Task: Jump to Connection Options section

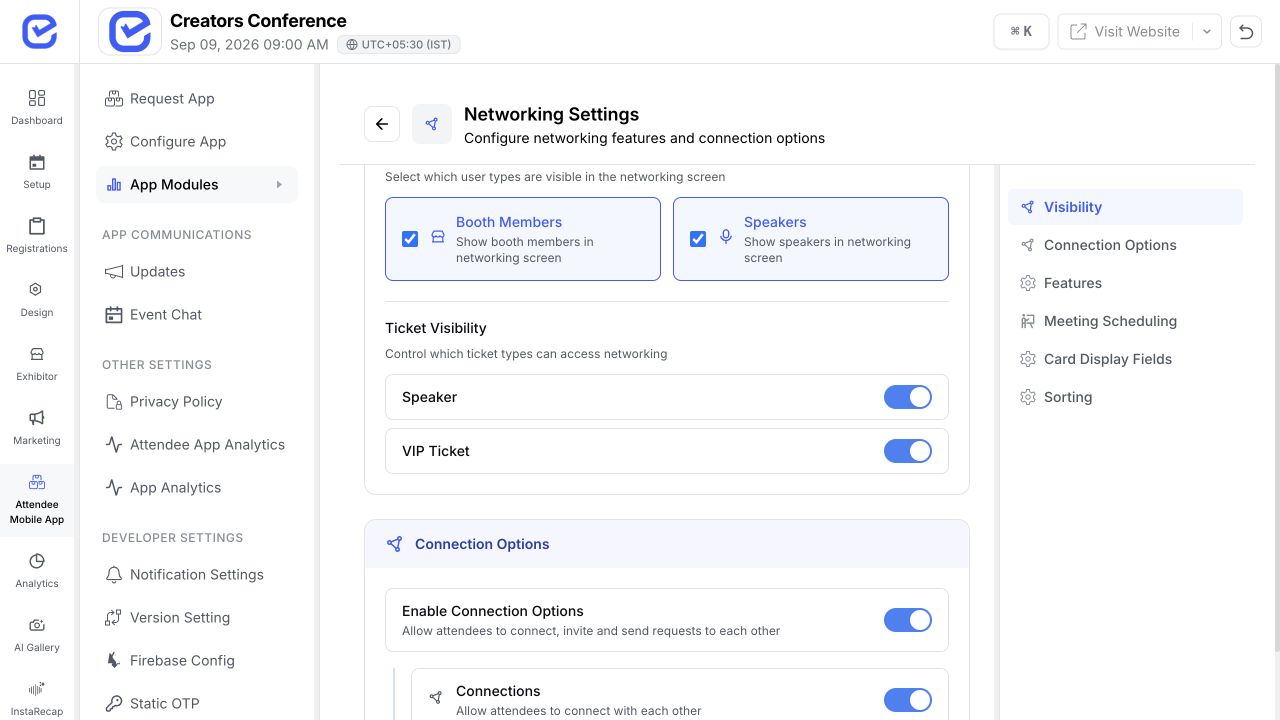Action: coord(1125,245)
